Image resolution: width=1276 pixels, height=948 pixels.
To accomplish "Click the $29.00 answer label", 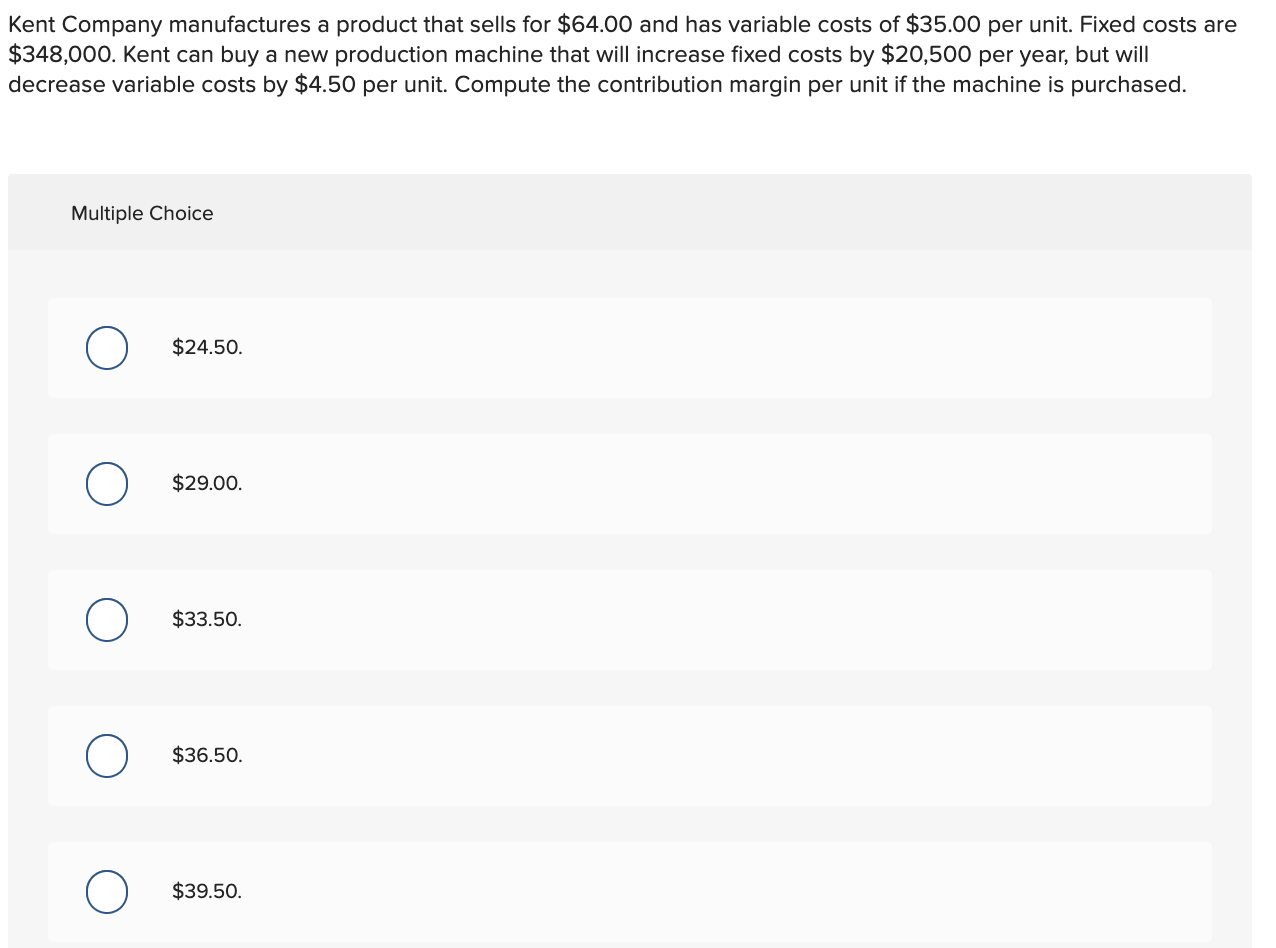I will pyautogui.click(x=207, y=483).
